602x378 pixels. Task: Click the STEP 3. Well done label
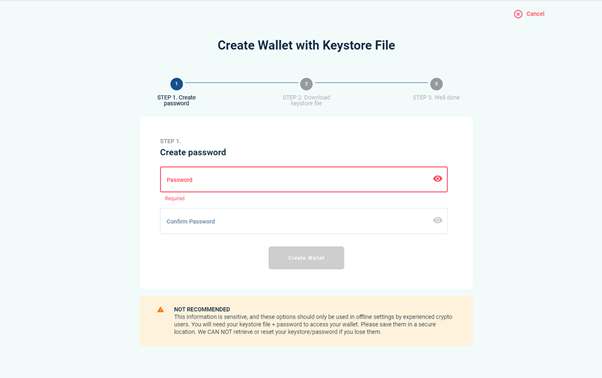click(436, 97)
